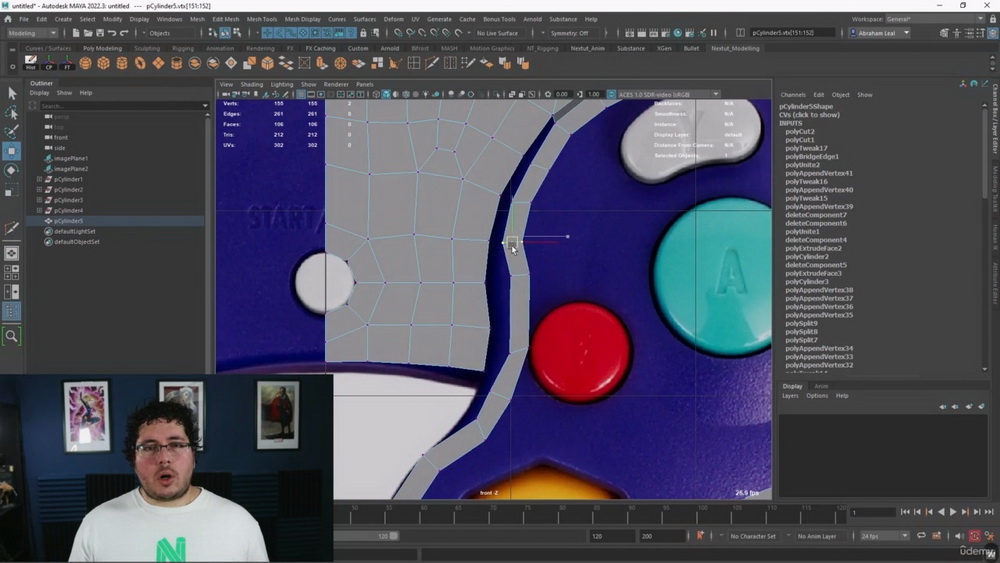
Task: Click the redo arrow icon
Action: pos(124,33)
